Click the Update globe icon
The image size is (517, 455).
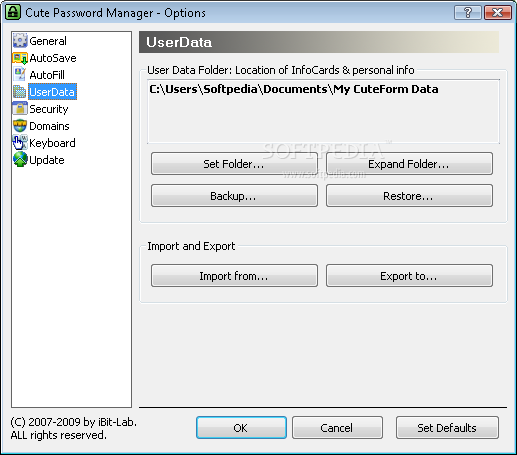pos(20,160)
